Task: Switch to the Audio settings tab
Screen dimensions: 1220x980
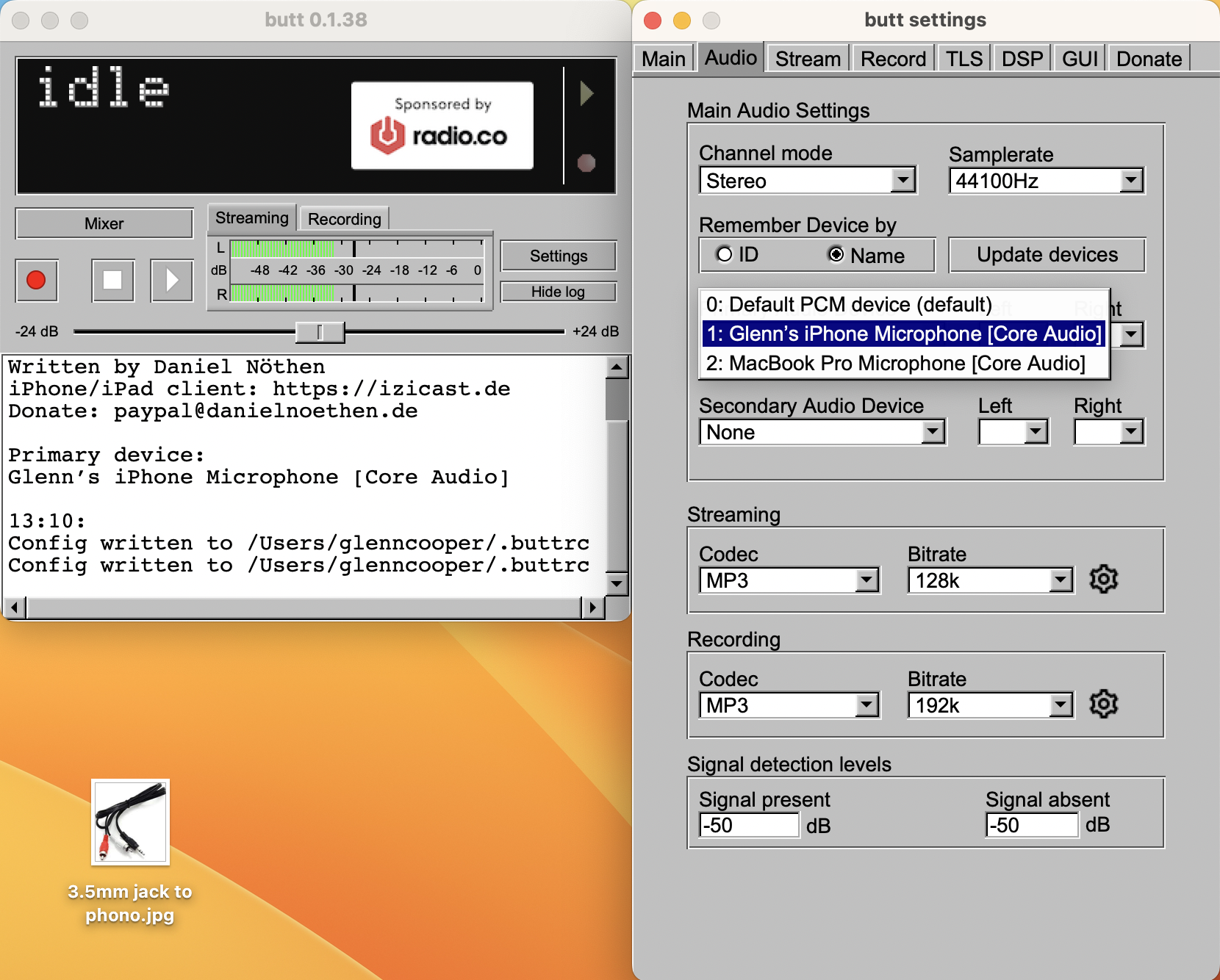Action: 731,57
